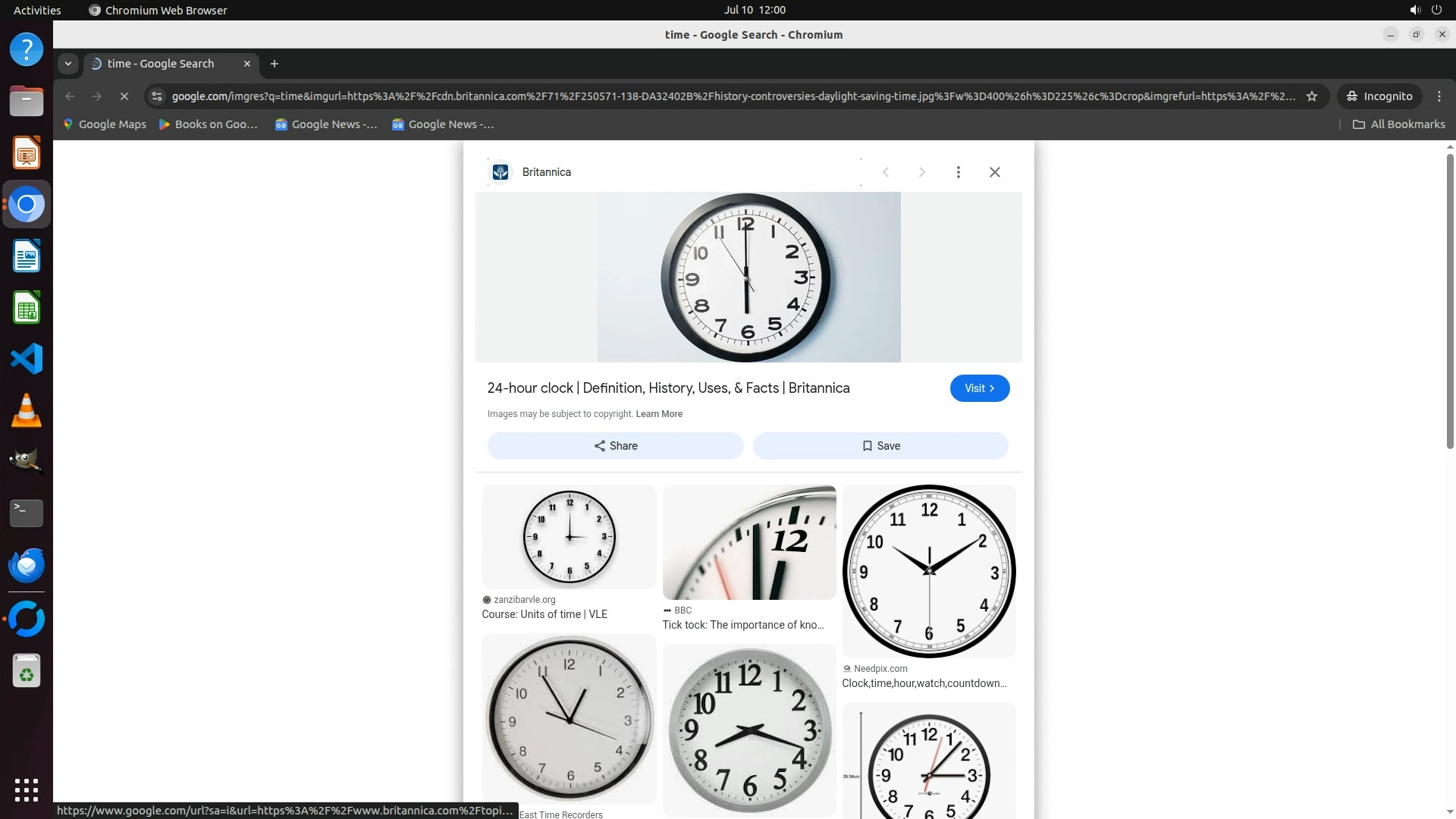The width and height of the screenshot is (1456, 819).
Task: Open the BBC Tick tock clock thumbnail
Action: 748,543
